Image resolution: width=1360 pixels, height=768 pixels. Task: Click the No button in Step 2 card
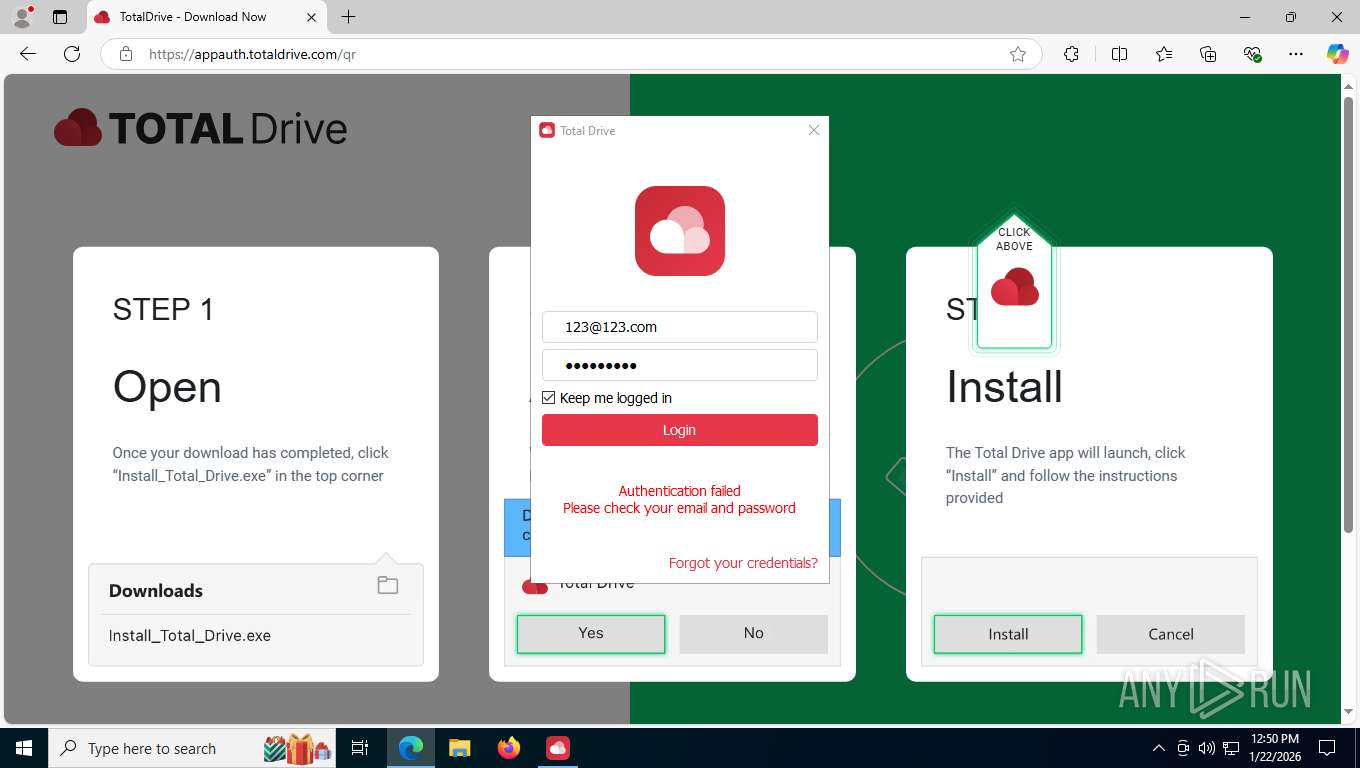754,633
